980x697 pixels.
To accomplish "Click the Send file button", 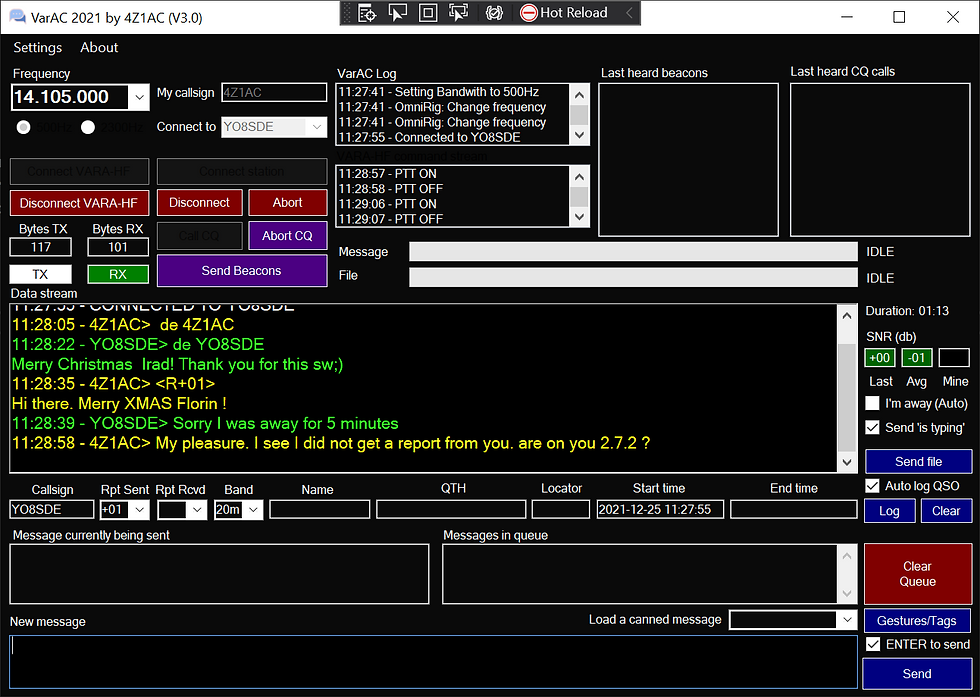I will point(918,461).
